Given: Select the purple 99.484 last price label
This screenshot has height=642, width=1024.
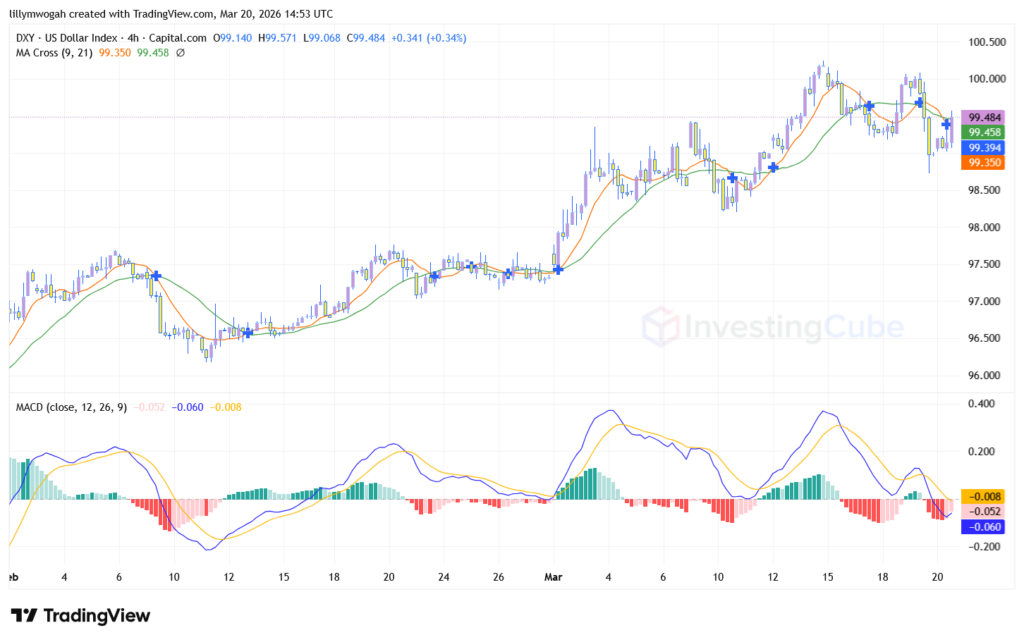Looking at the screenshot, I should (980, 117).
